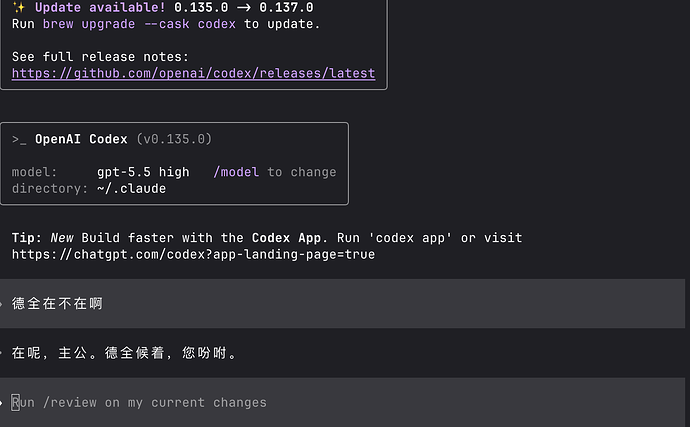Click the '>_' prompt icon beside OpenAI Codex
The height and width of the screenshot is (427, 690).
[x=19, y=140]
